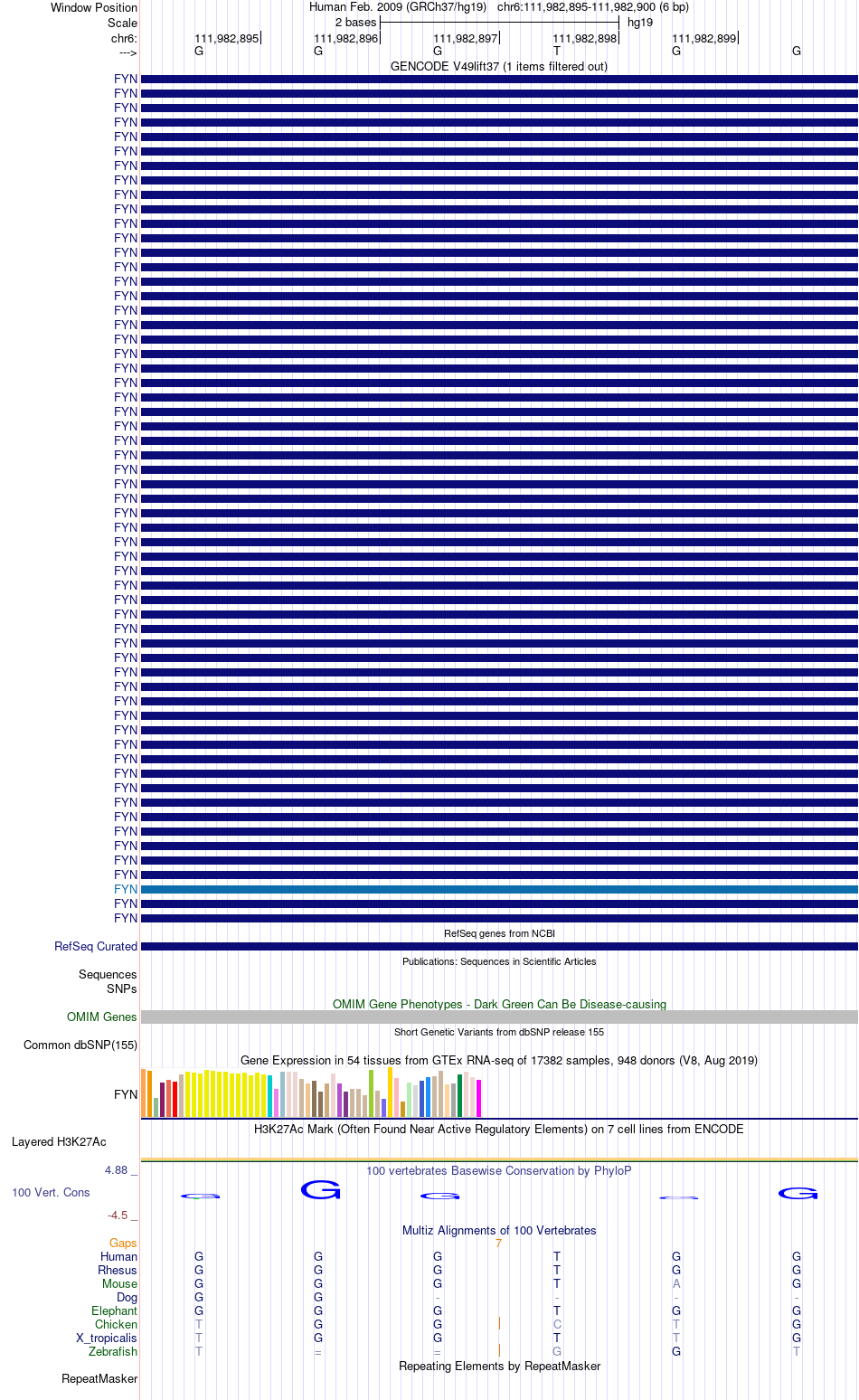Click the RepeatMasker track label

point(99,1378)
